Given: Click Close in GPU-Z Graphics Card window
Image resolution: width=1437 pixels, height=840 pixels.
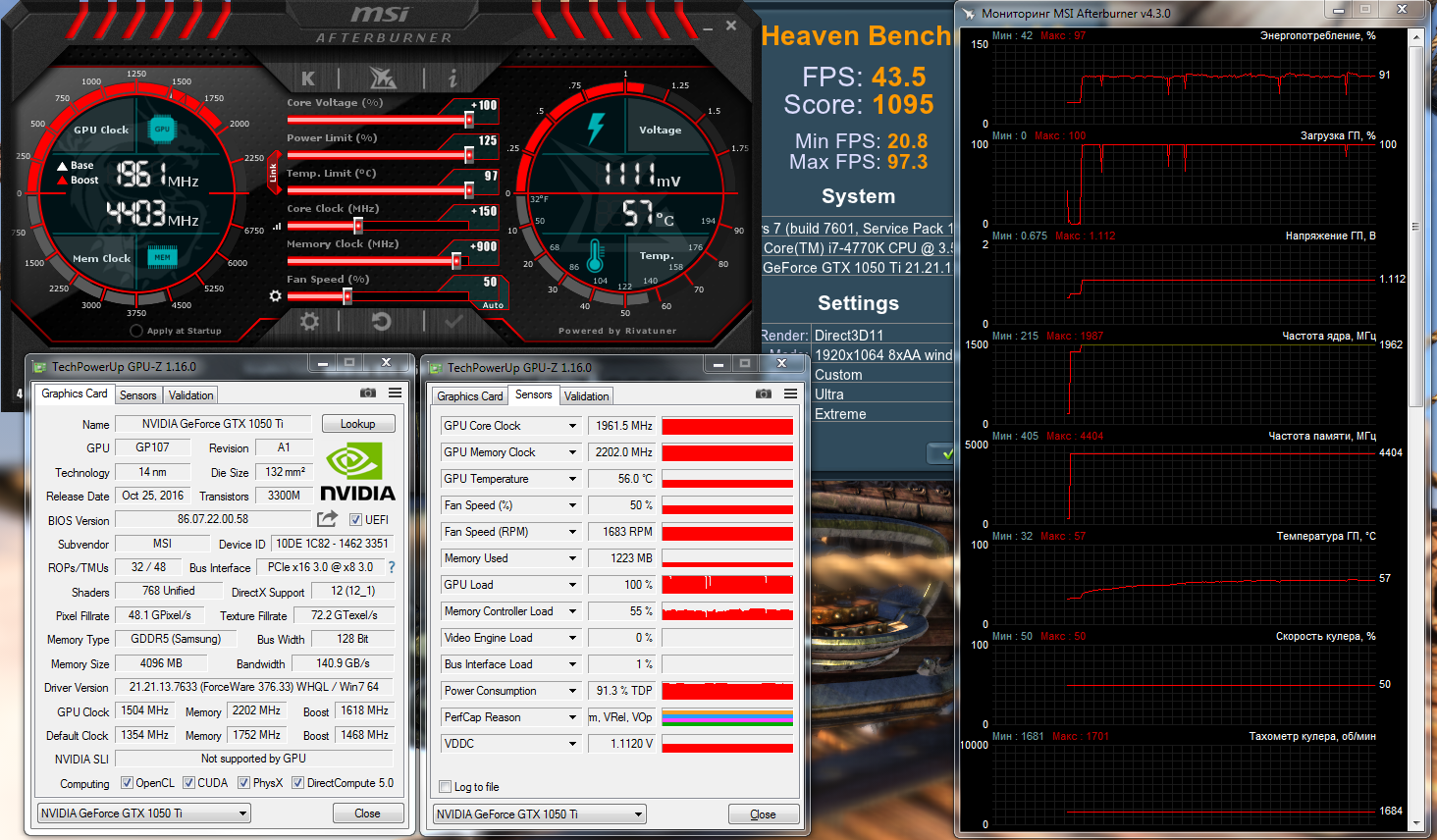Looking at the screenshot, I should 367,814.
